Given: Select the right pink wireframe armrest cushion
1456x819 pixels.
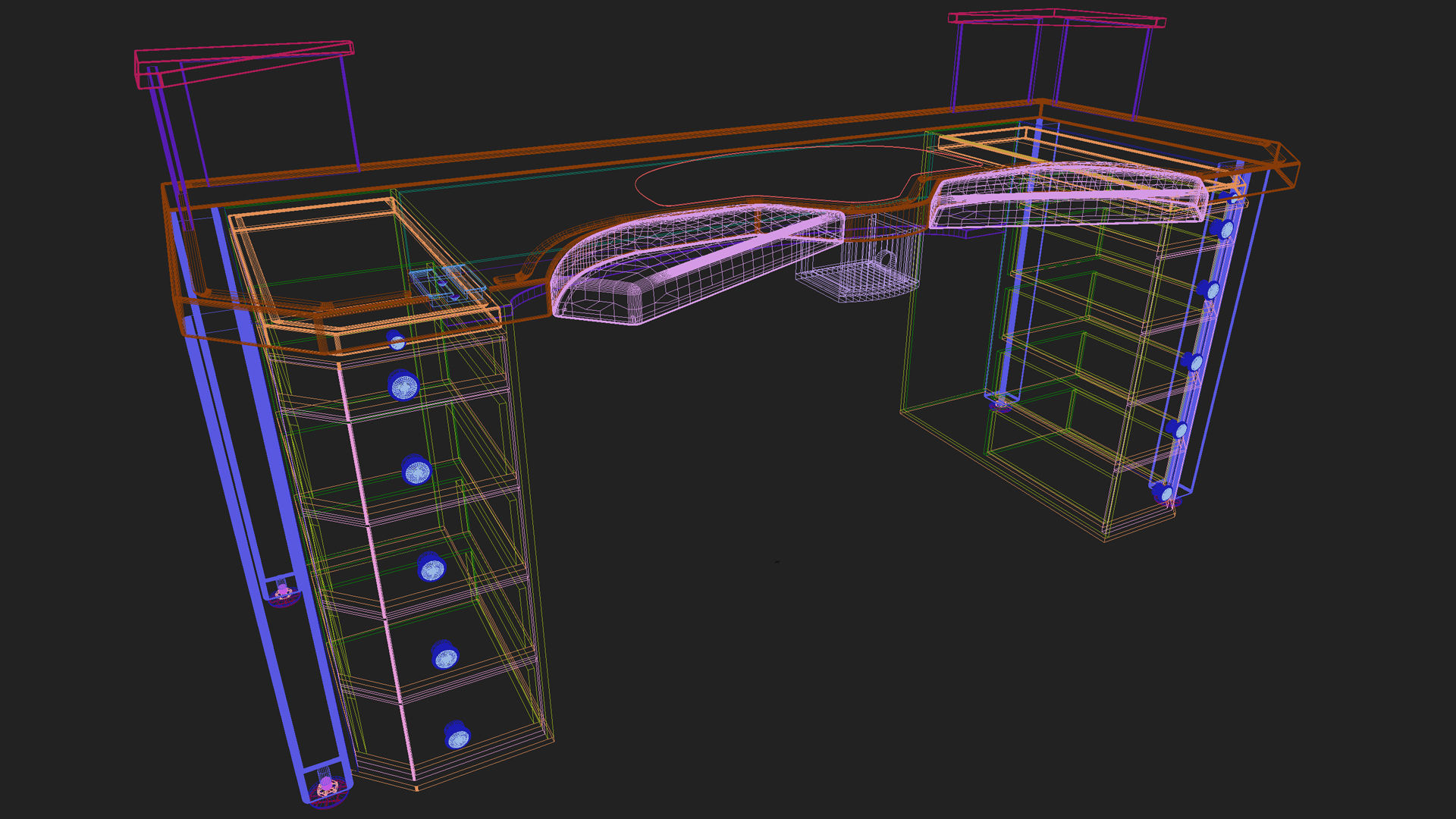Looking at the screenshot, I should coord(1069,196).
